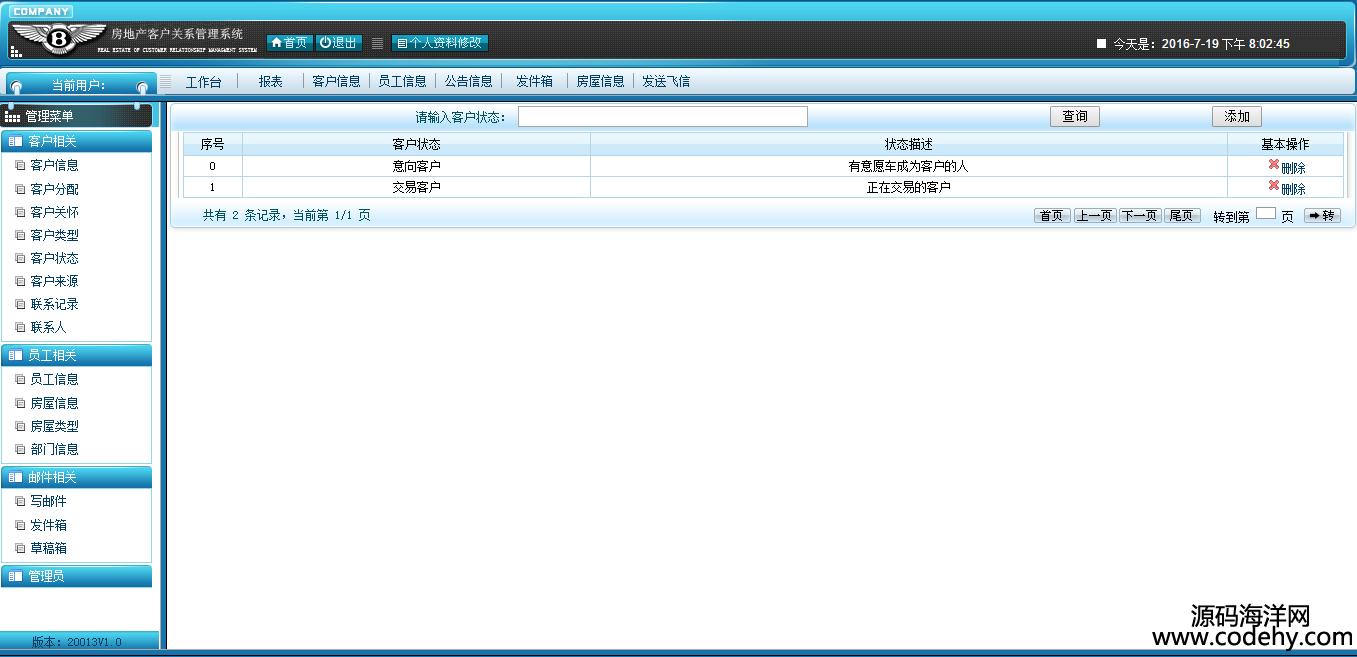1357x657 pixels.
Task: Click the red X delete icon for 交易客户
Action: pyautogui.click(x=1273, y=186)
